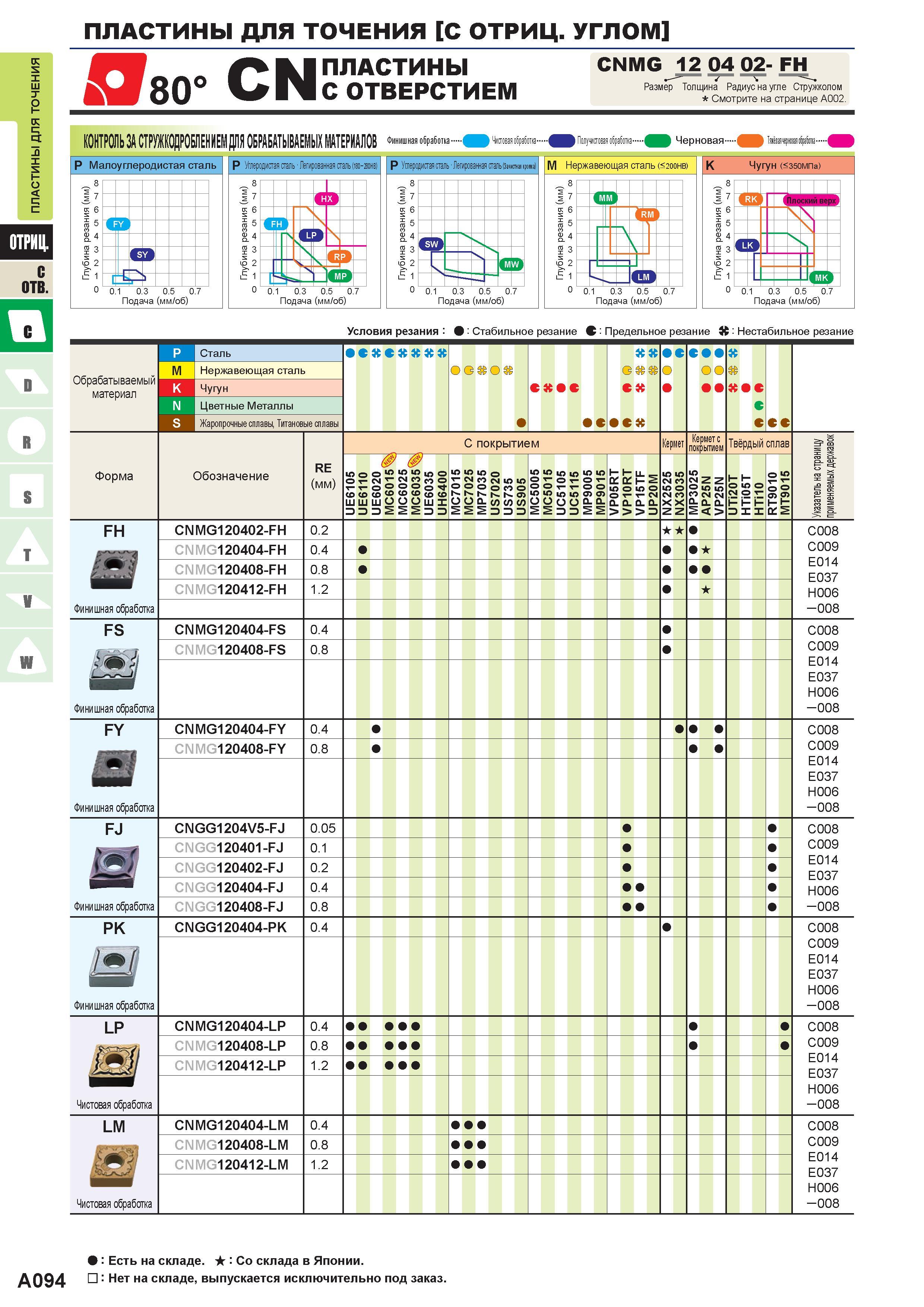Click designation CNGG120404-PK
The image size is (924, 1307).
pyautogui.click(x=231, y=927)
